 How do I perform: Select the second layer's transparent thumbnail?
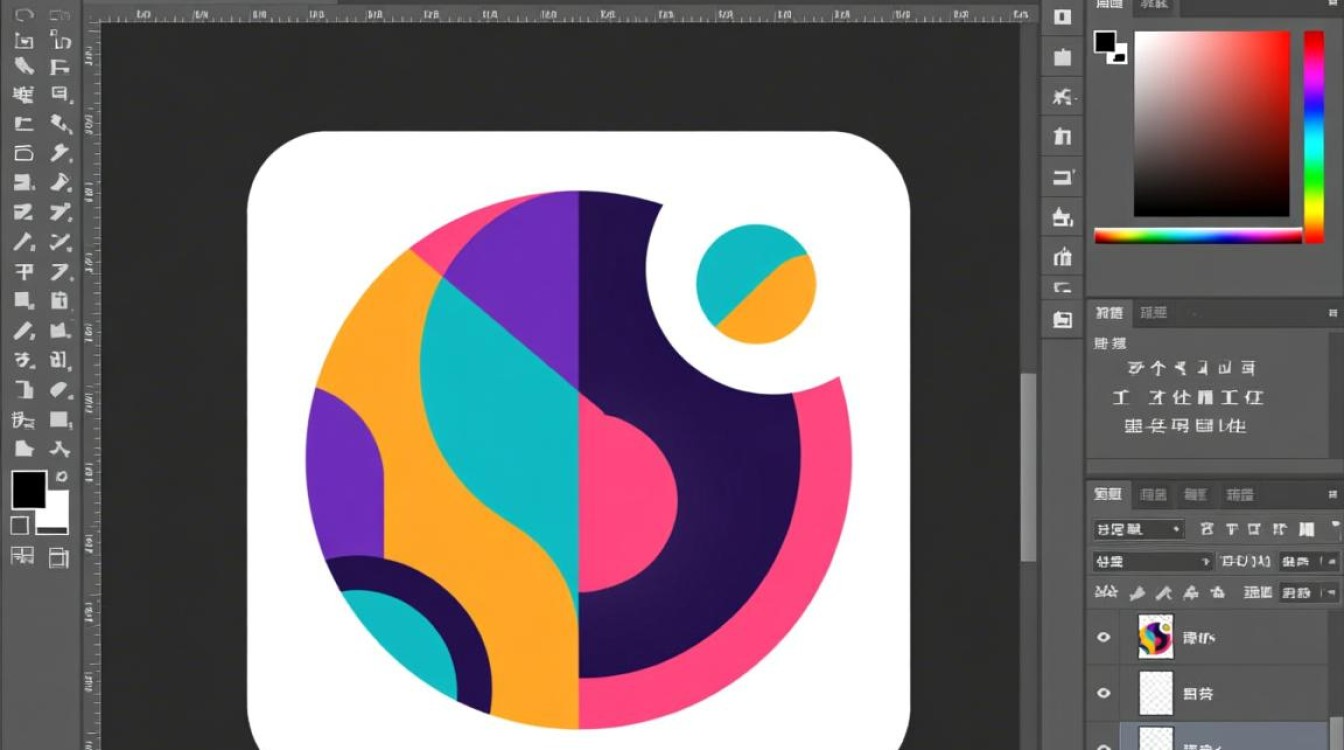click(x=1156, y=692)
